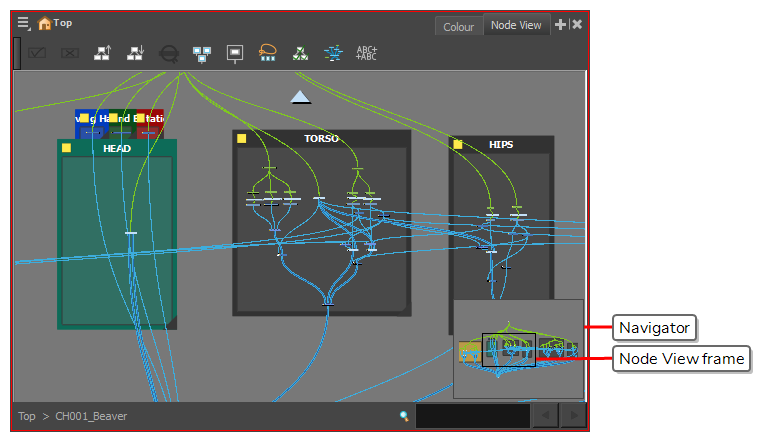The height and width of the screenshot is (442, 765).
Task: Toggle the yellow square on TORSO group
Action: point(242,139)
